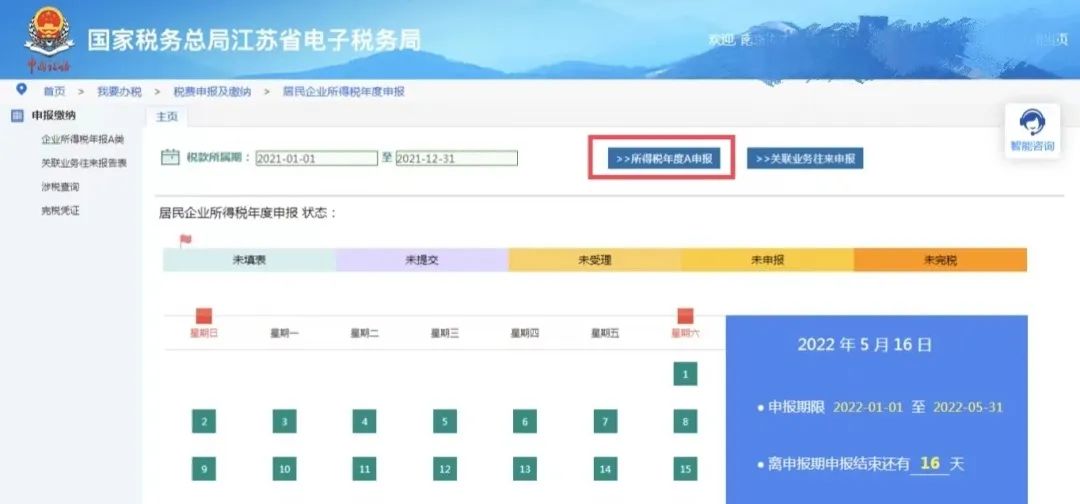1080x504 pixels.
Task: Select calendar day 6
Action: pos(525,421)
